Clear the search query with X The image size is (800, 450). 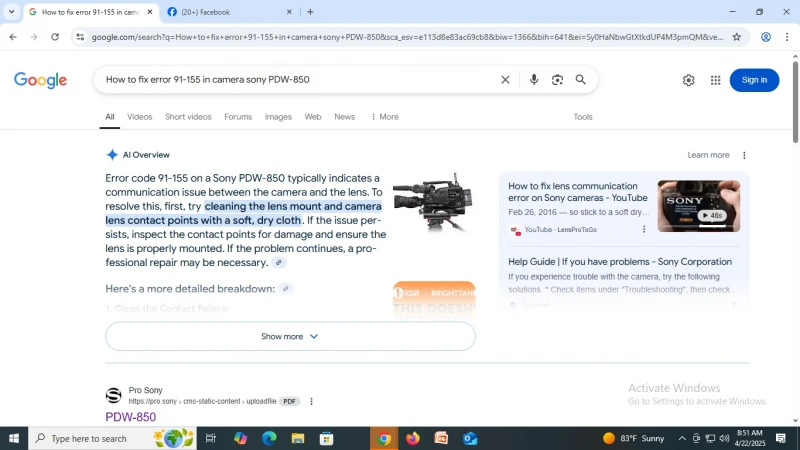[505, 80]
